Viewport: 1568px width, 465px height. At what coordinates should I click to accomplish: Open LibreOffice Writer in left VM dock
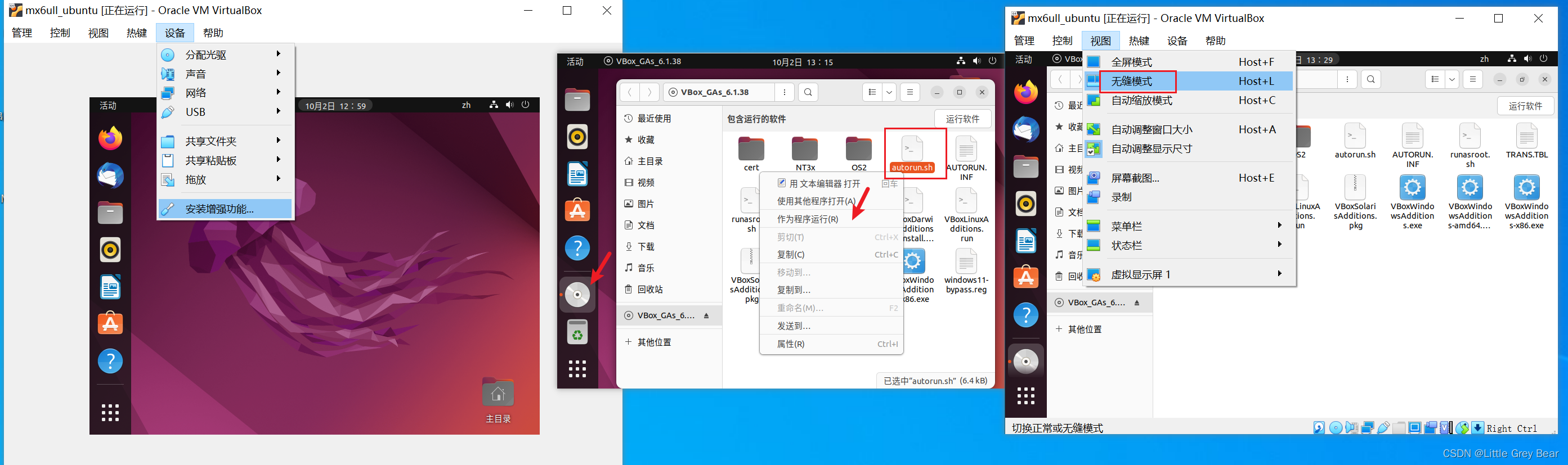tap(110, 287)
